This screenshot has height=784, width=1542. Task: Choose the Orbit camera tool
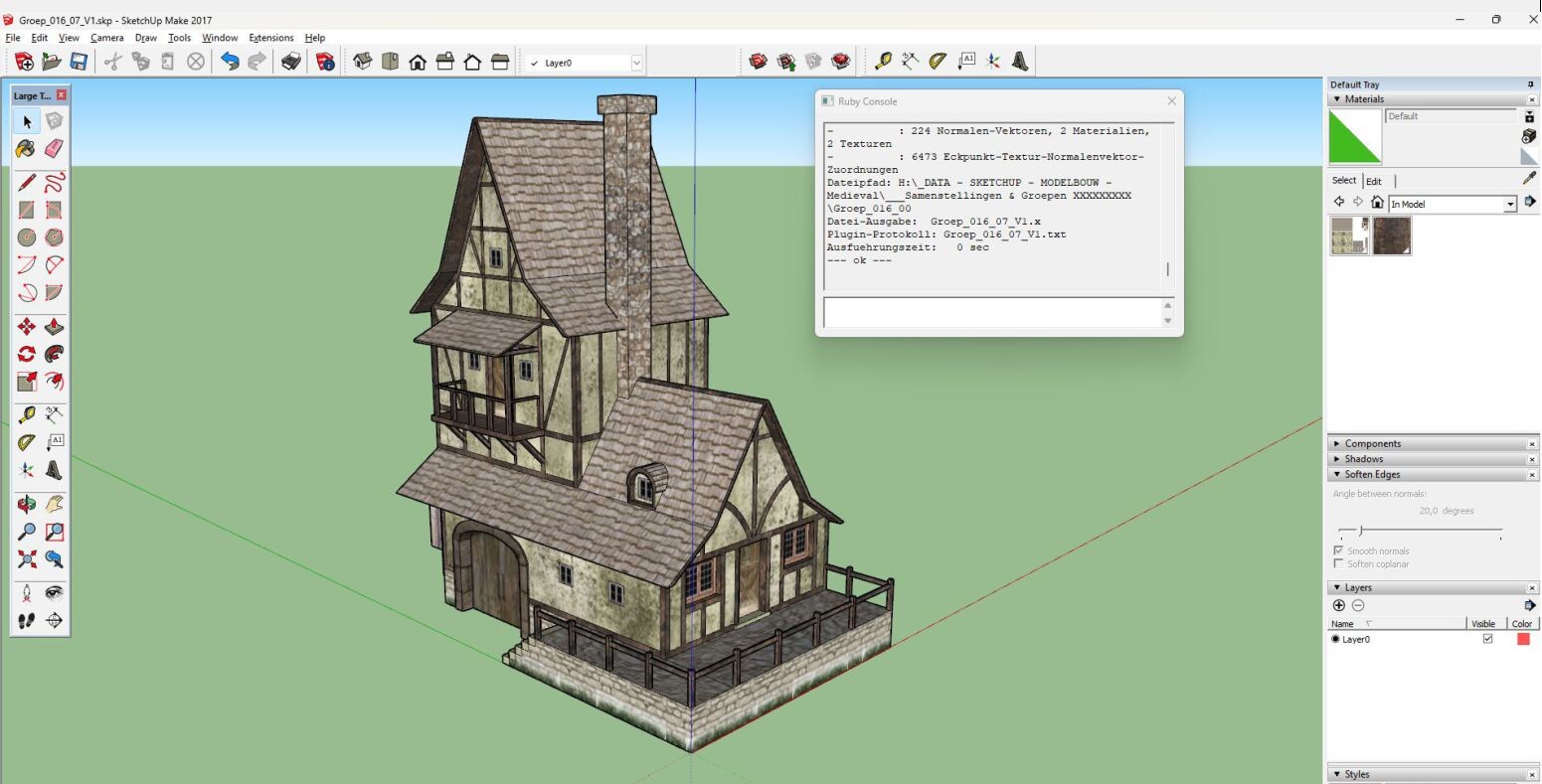(26, 505)
